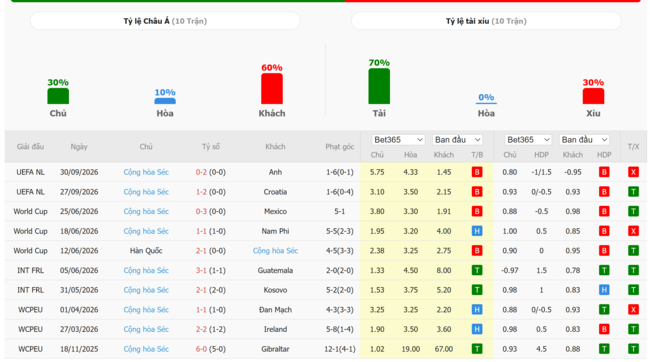The height and width of the screenshot is (362, 650).
Task: Click the handicap value -1/1.5
Action: coord(541,172)
